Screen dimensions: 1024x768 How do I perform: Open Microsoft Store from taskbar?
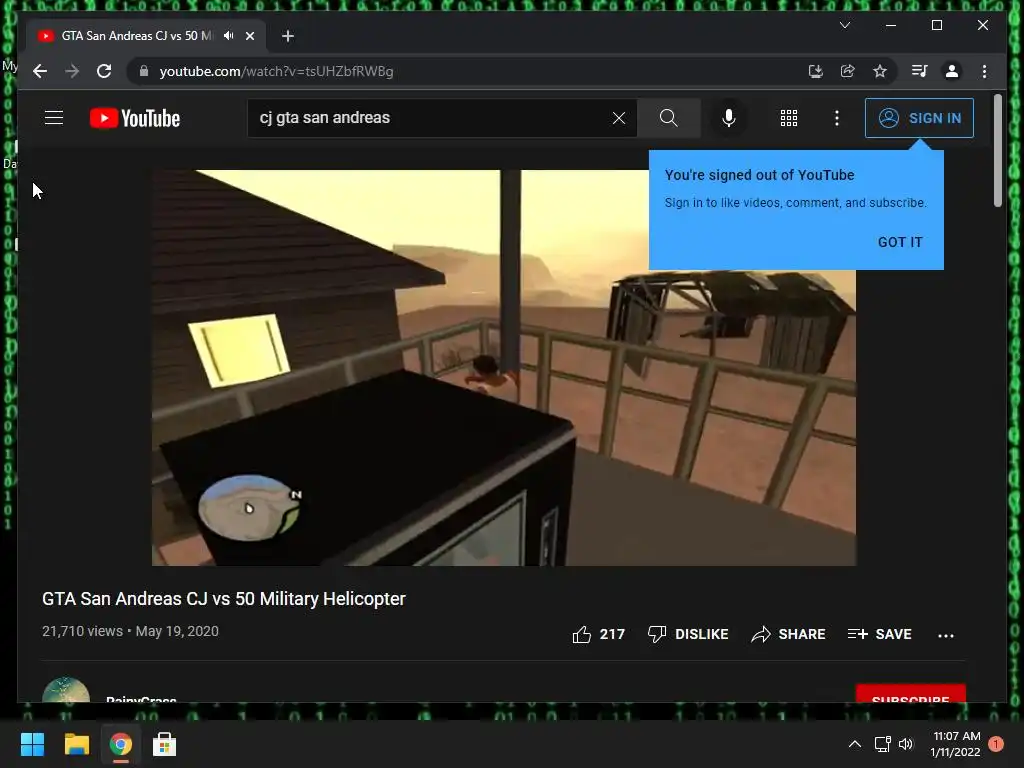tap(164, 744)
